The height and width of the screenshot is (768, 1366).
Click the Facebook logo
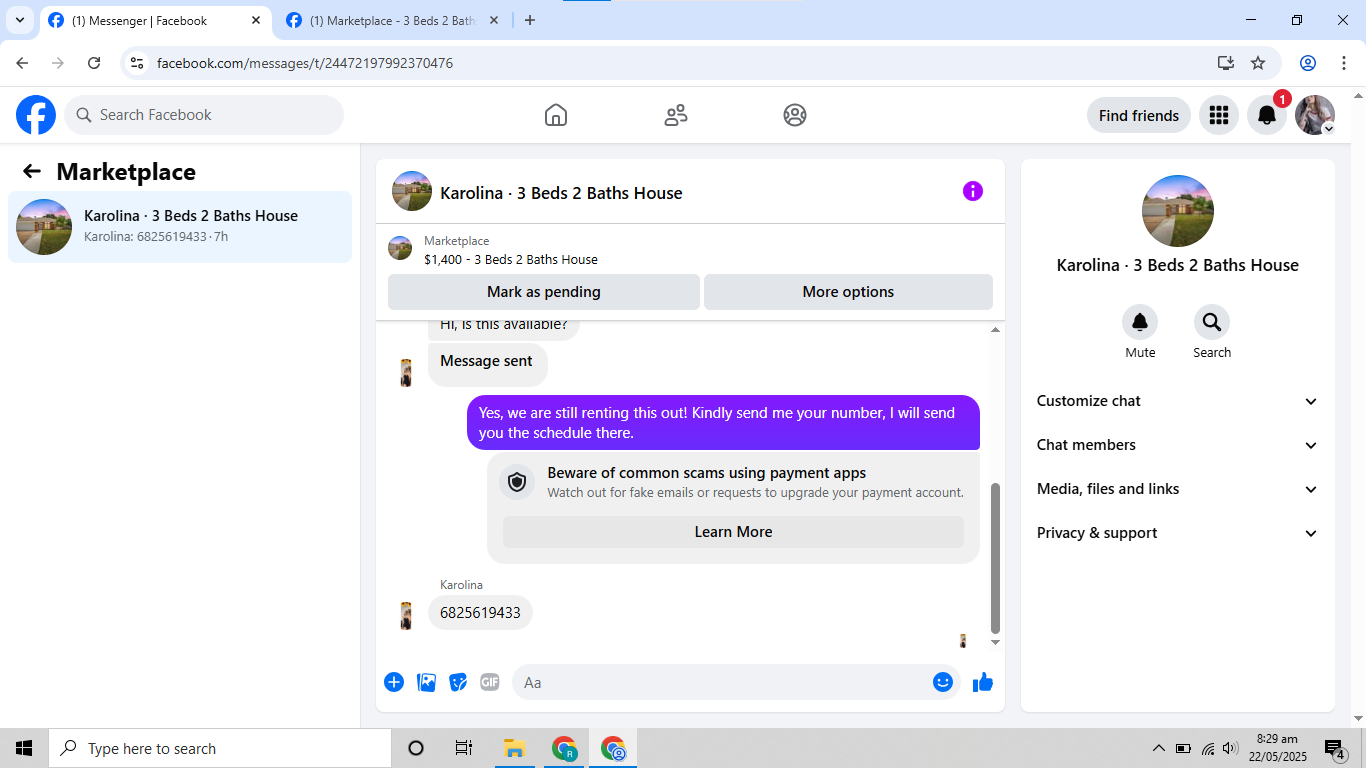click(36, 115)
